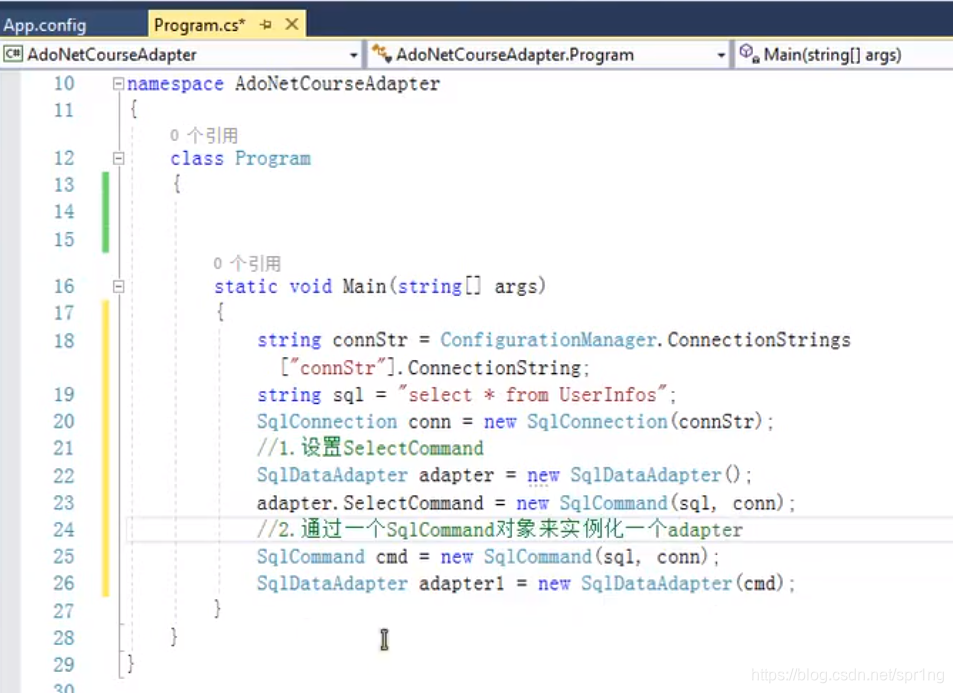Viewport: 953px width, 693px height.
Task: Click the reference count link above class Program
Action: point(204,135)
